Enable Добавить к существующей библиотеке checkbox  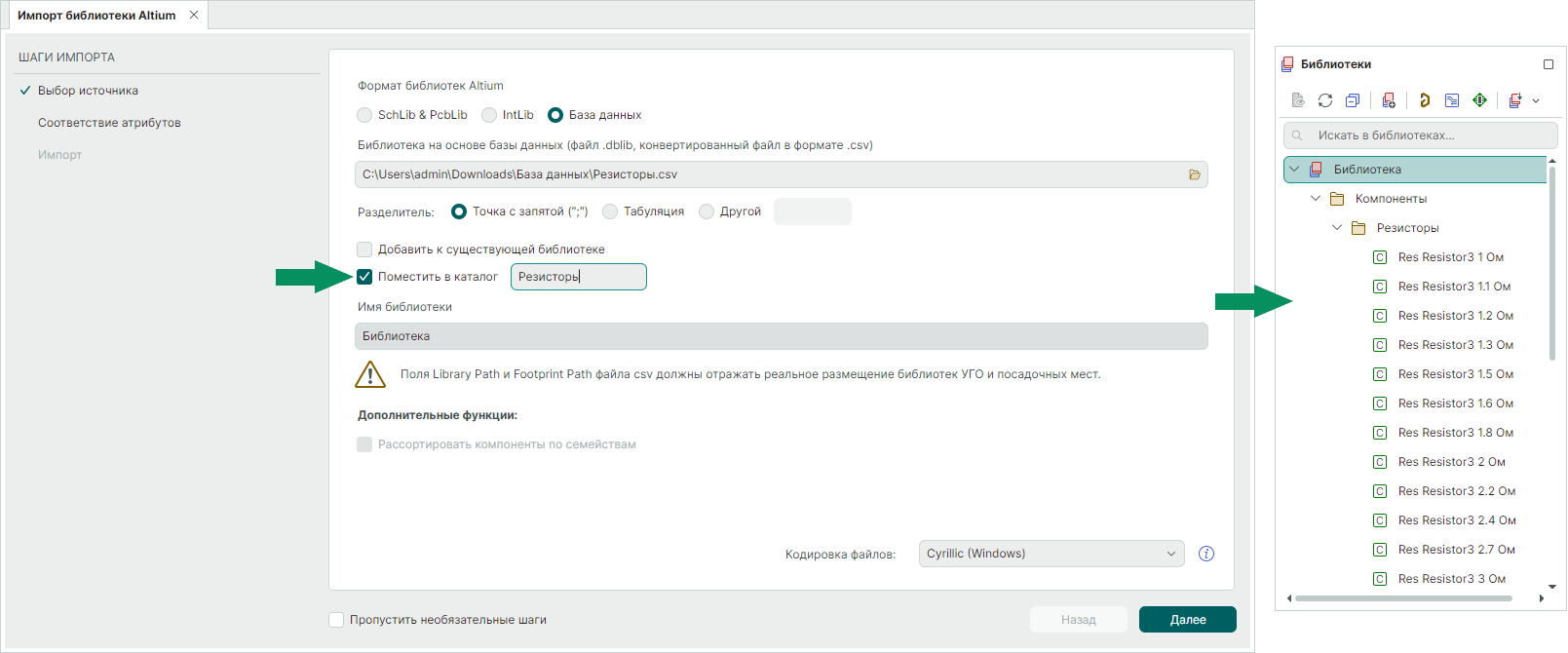coord(364,250)
